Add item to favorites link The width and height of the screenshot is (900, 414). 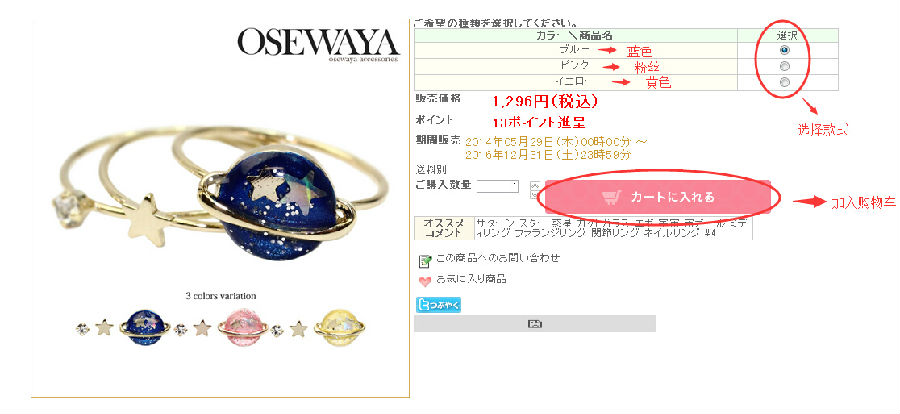pyautogui.click(x=471, y=279)
